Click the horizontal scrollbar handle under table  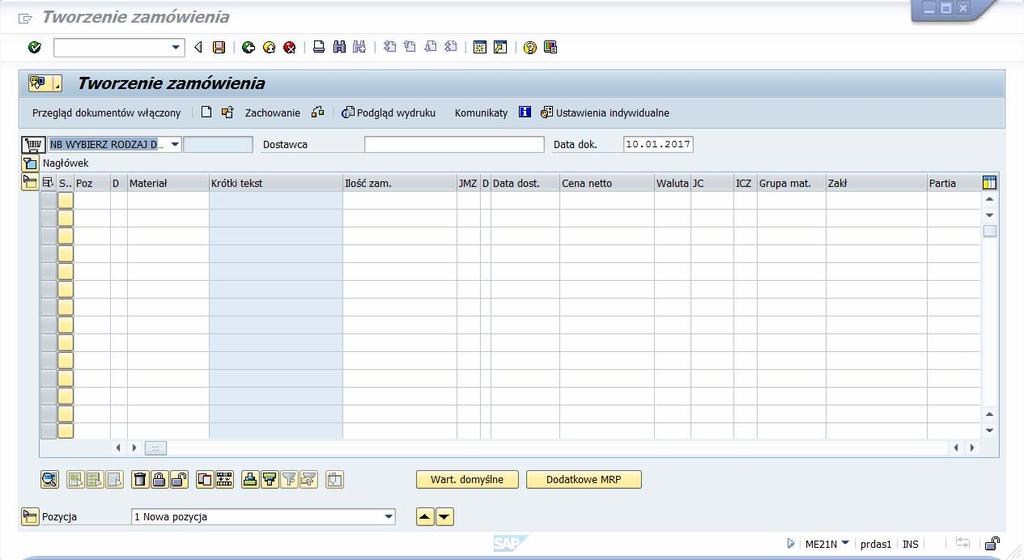(x=156, y=448)
